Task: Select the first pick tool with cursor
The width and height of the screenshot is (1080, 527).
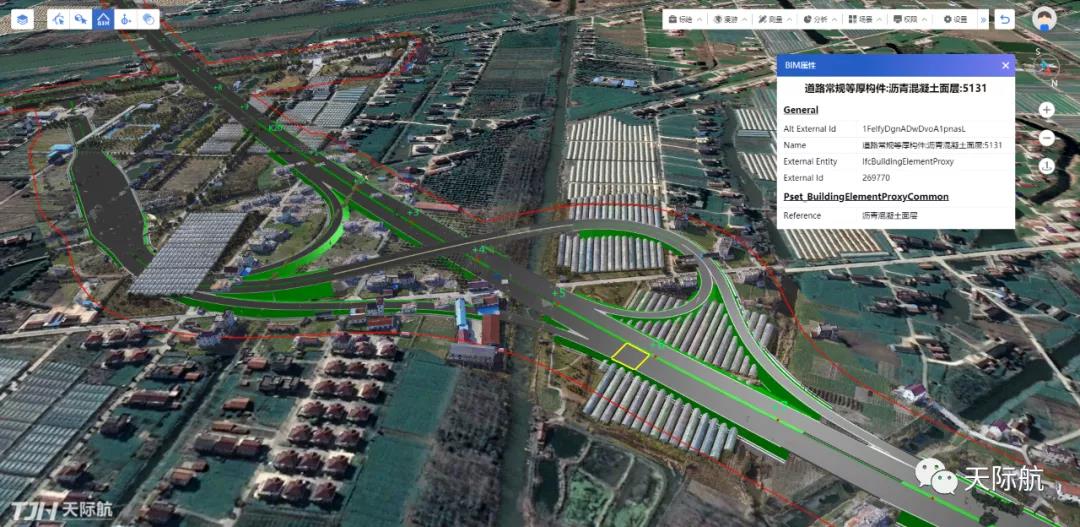Action: (58, 19)
